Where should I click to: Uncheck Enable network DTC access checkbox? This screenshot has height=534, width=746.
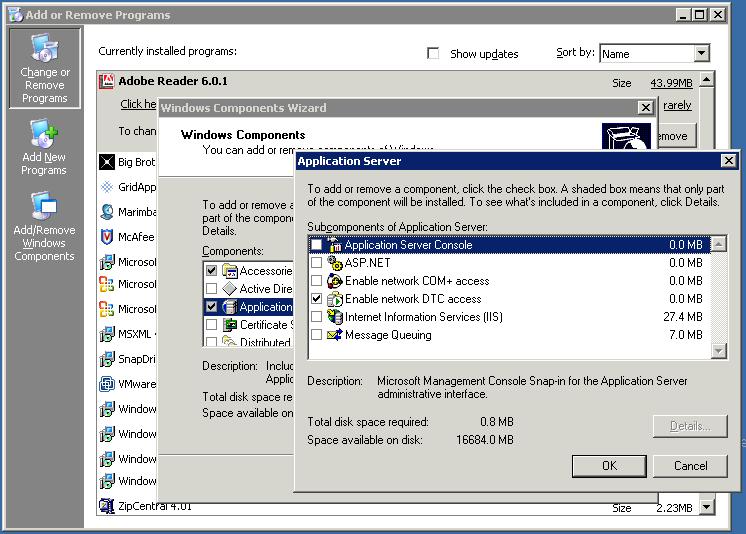tap(316, 299)
